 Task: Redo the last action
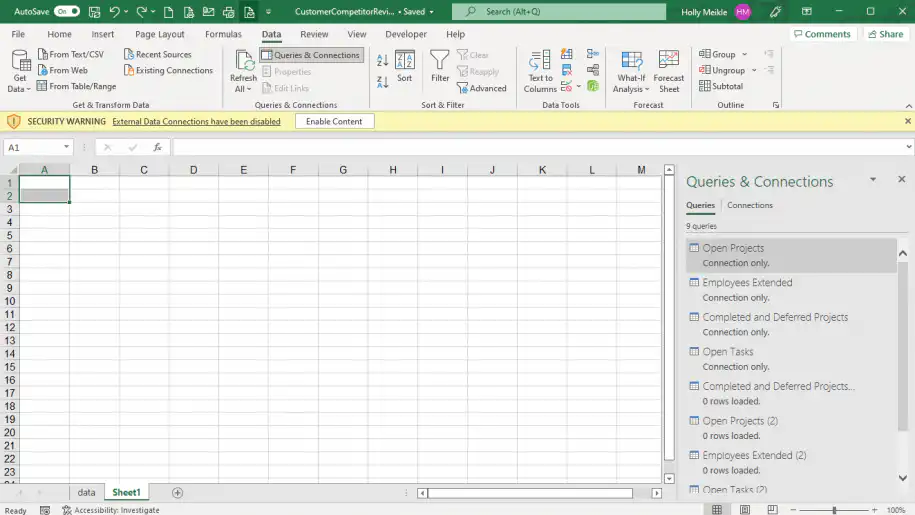pyautogui.click(x=142, y=12)
